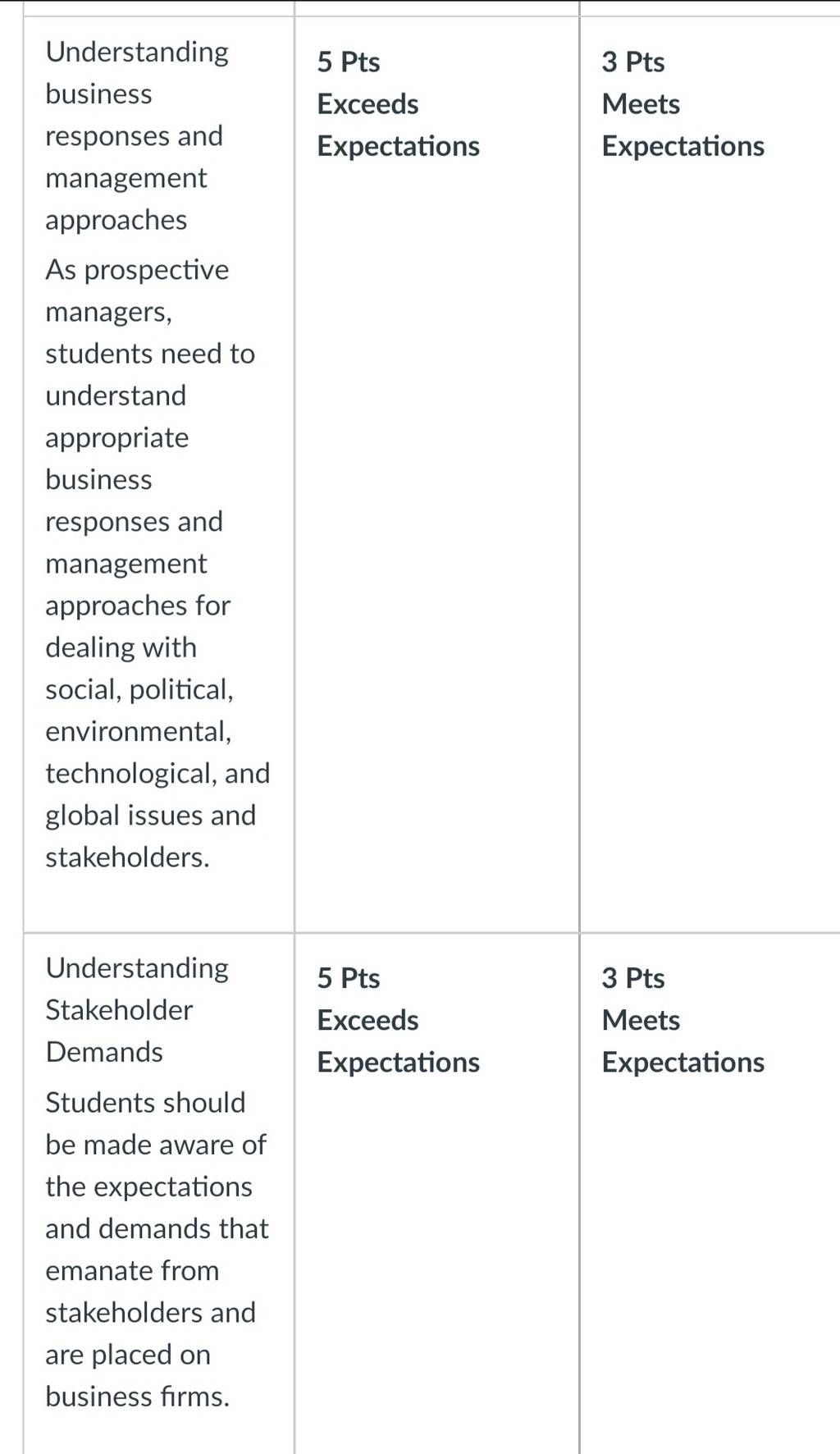Image resolution: width=840 pixels, height=1454 pixels.
Task: Click the text 'business firms.'
Action: pos(138,1397)
